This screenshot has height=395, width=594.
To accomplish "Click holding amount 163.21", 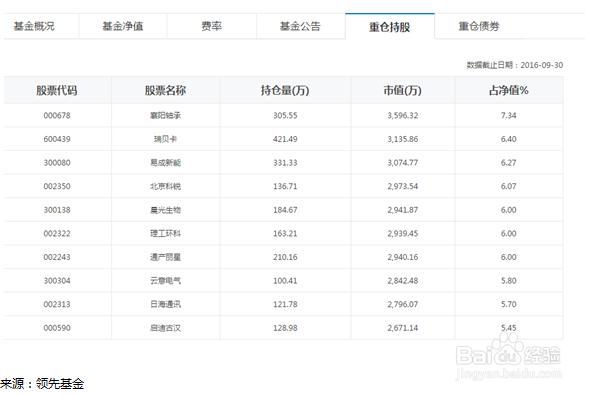I will (285, 233).
